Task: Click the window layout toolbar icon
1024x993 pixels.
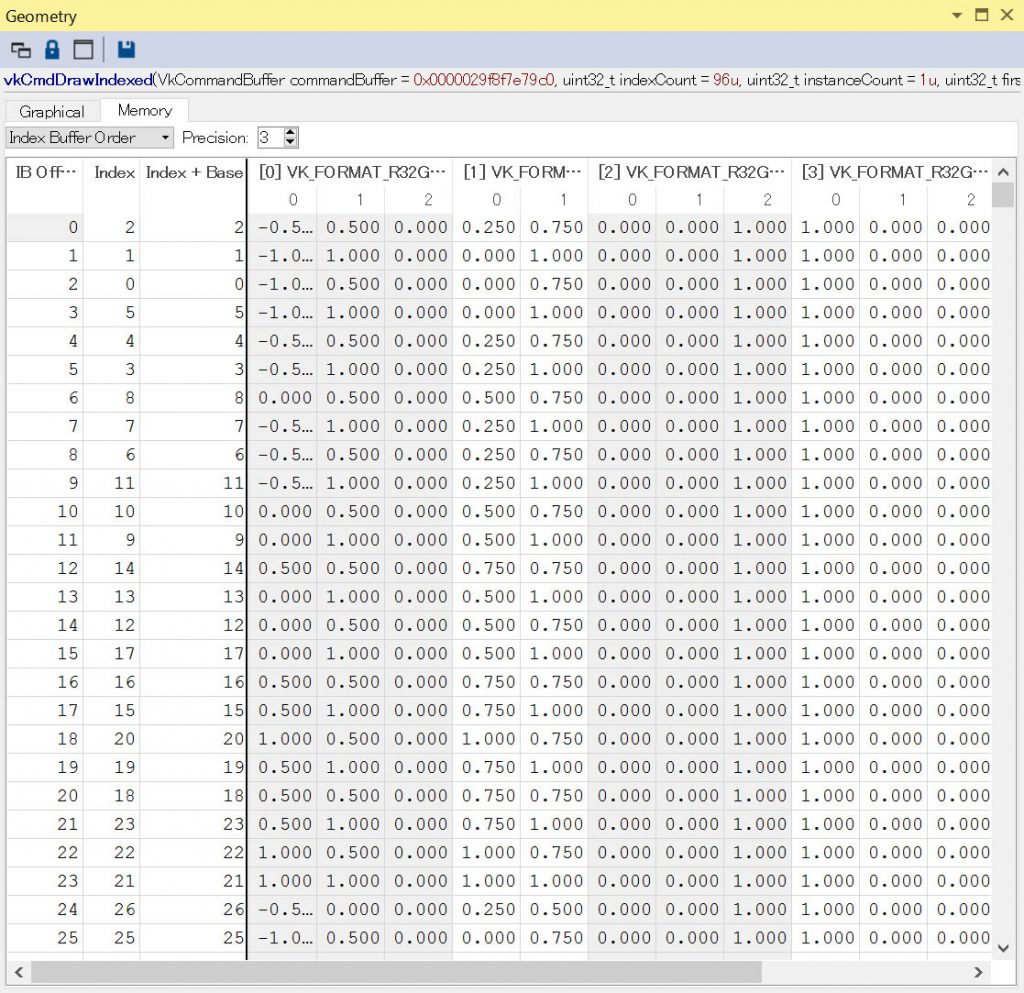Action: tap(84, 50)
